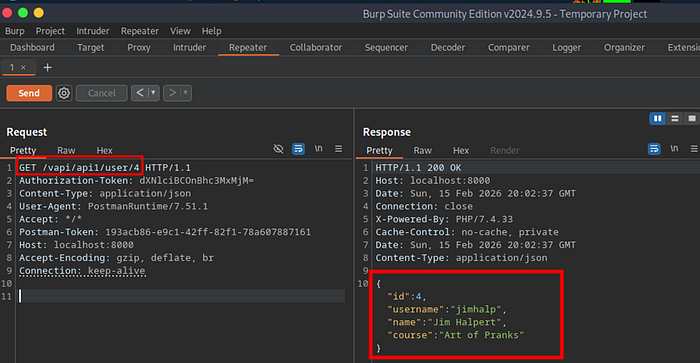The image size is (700, 363).
Task: Switch to the Organizer tab
Action: pos(624,47)
